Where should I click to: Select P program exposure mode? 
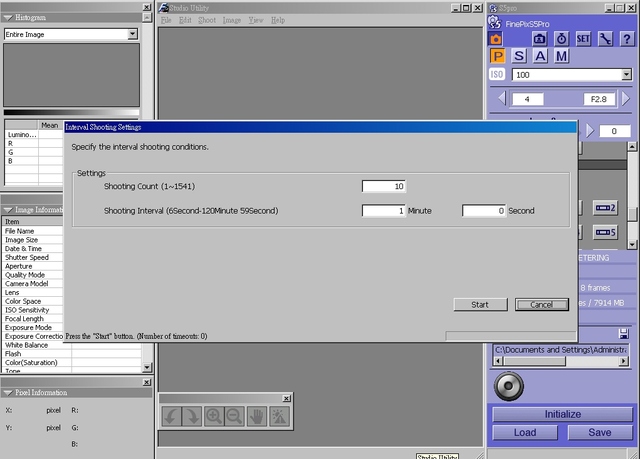click(498, 56)
